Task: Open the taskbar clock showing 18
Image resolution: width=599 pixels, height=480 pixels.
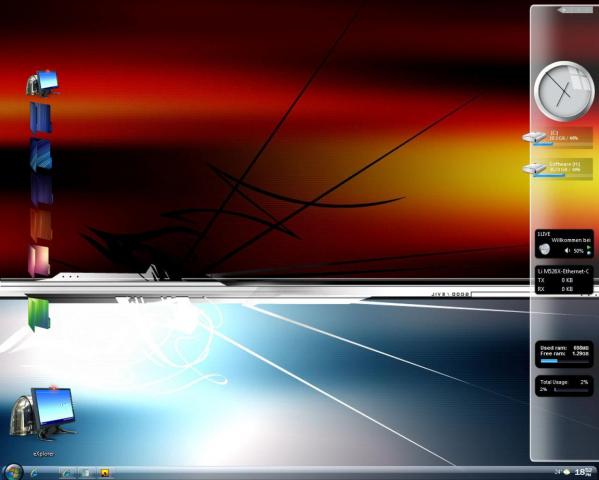Action: coord(585,472)
